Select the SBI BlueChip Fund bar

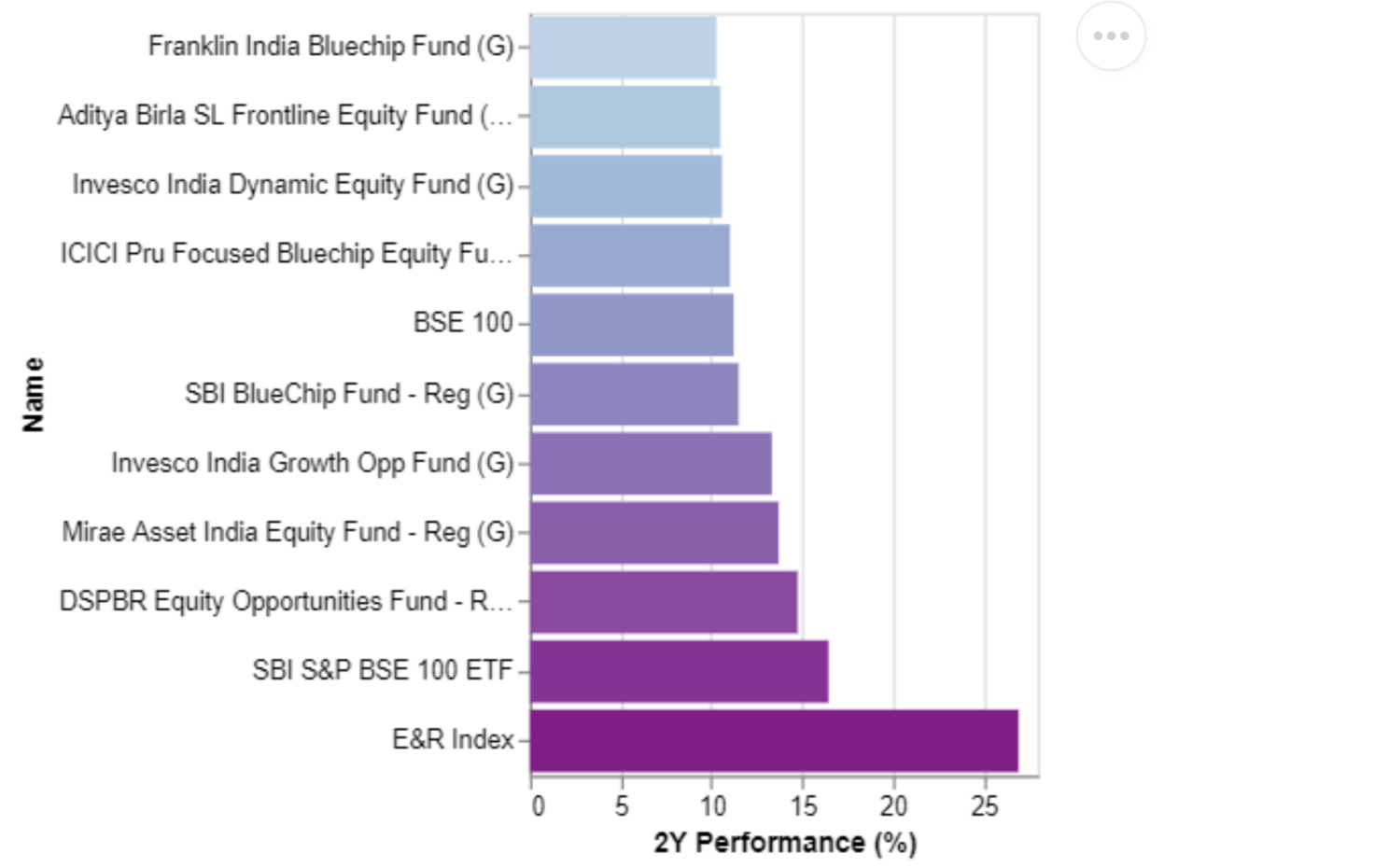634,394
